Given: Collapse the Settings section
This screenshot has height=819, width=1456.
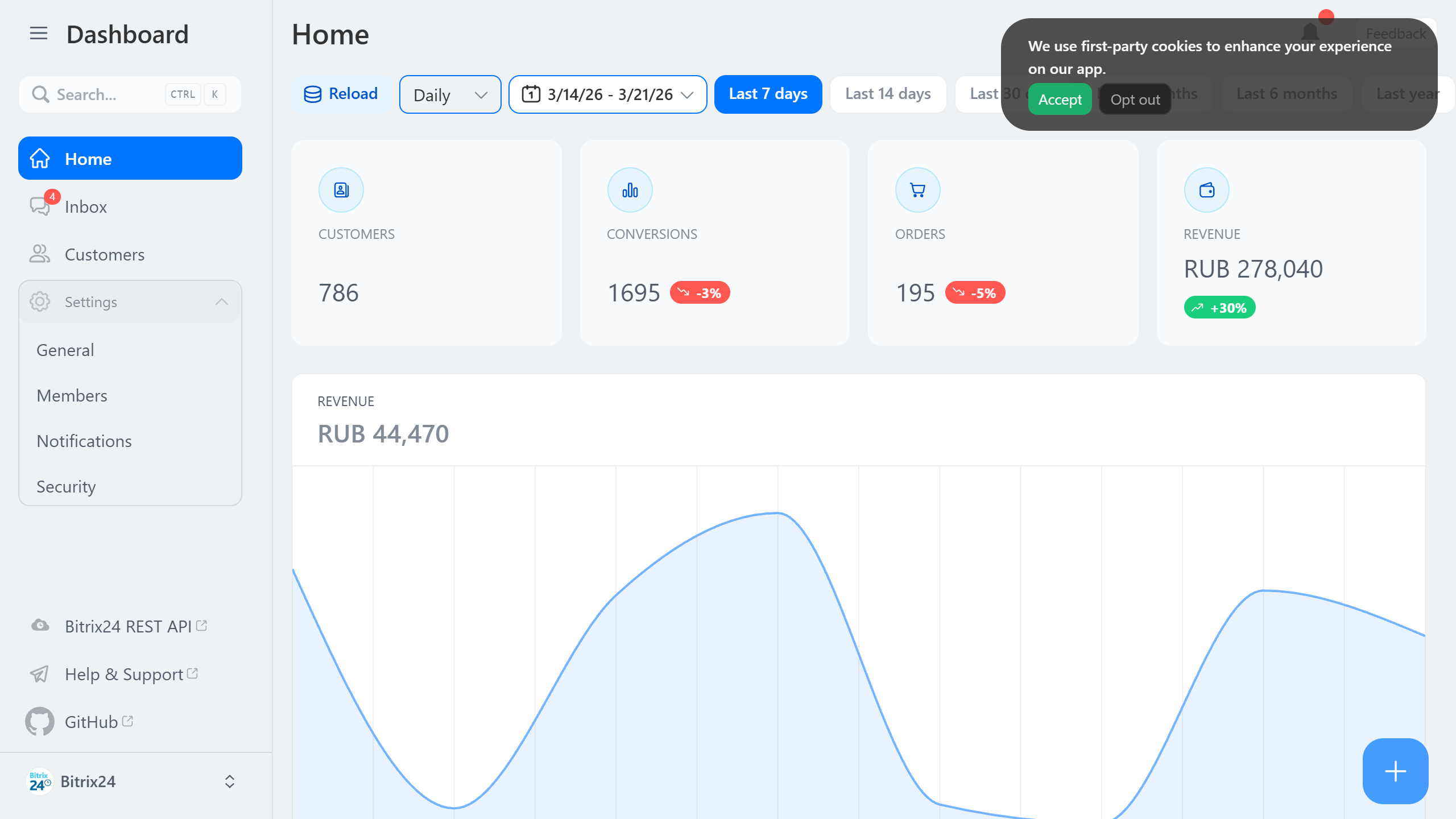Looking at the screenshot, I should [x=223, y=301].
